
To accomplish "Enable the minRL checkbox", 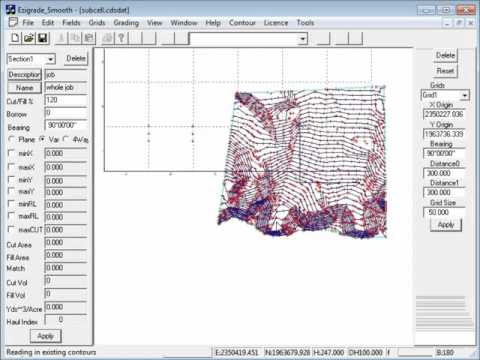I will [11, 204].
